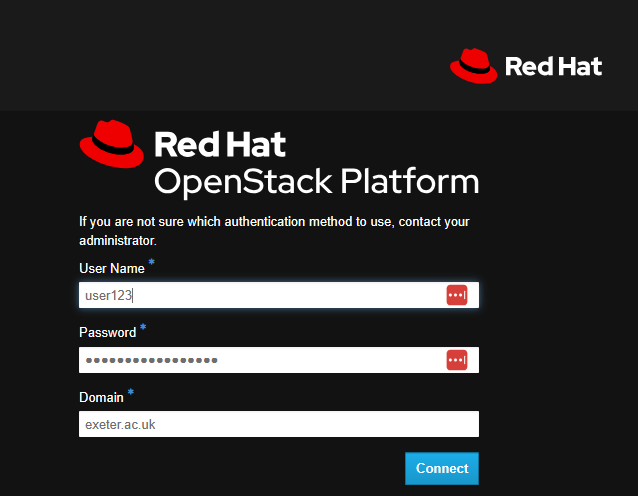Click the Red Hat OpenStack Platform logo
Image resolution: width=638 pixels, height=496 pixels.
(x=279, y=160)
